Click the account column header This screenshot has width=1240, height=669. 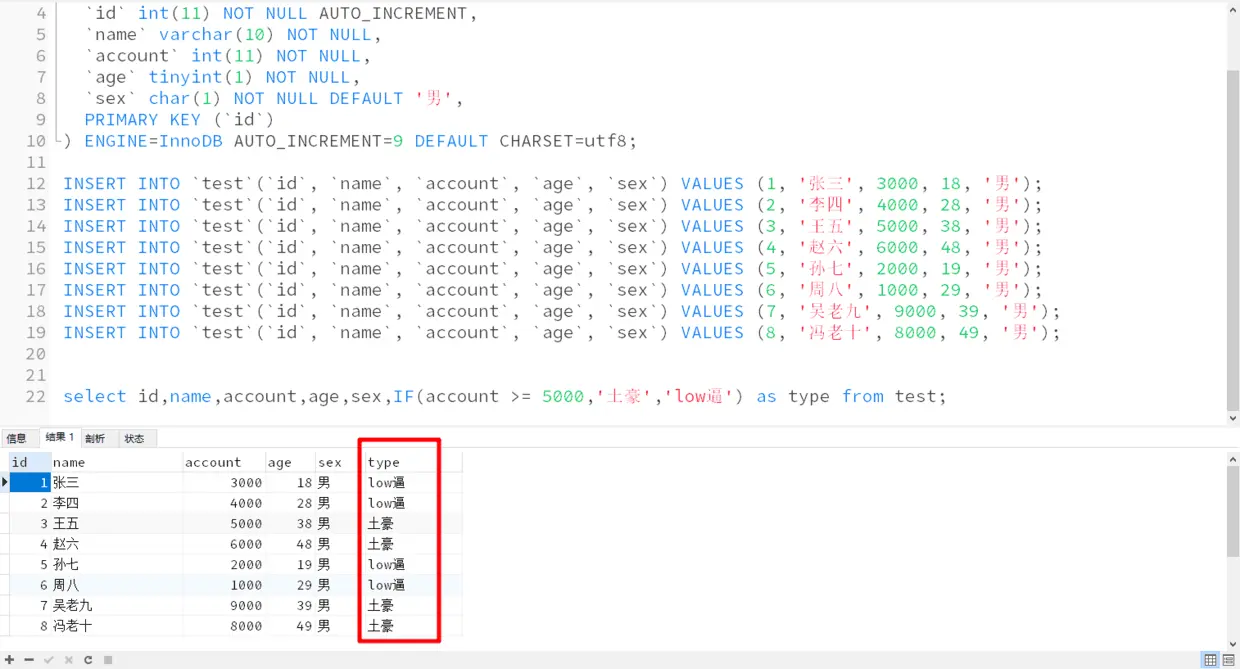224,462
